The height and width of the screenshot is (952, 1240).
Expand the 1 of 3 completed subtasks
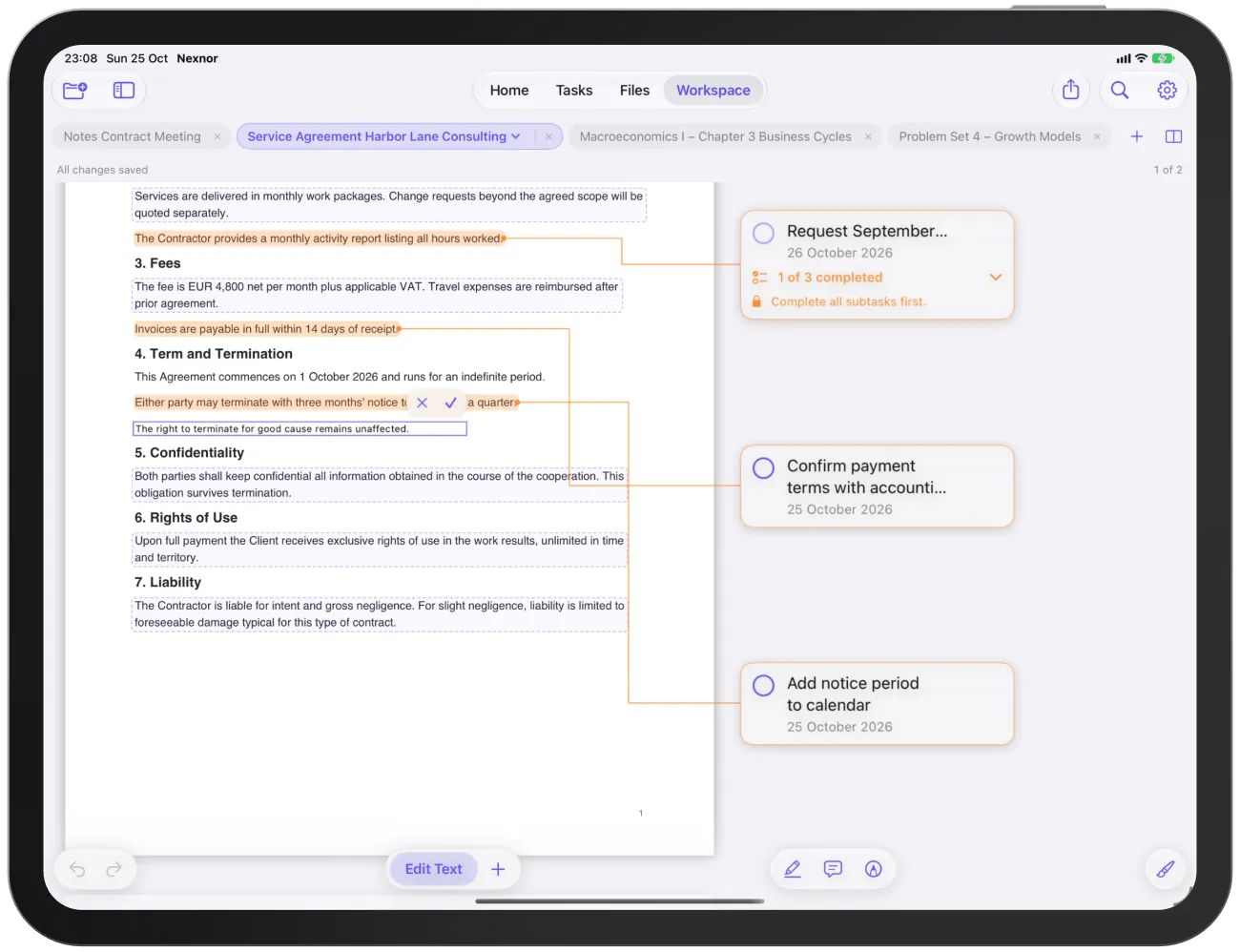click(996, 278)
